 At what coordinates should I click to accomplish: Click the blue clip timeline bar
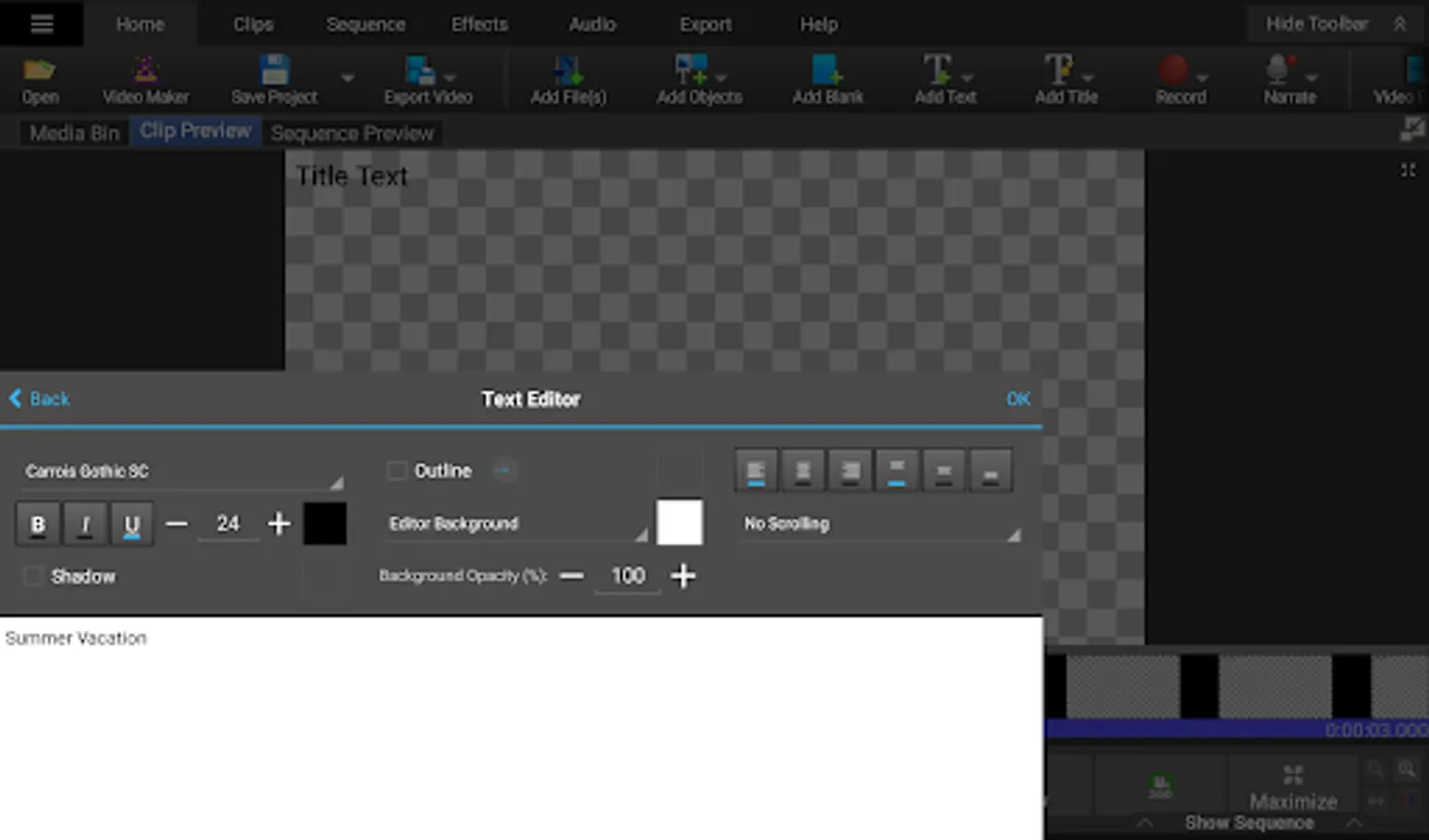click(x=1237, y=729)
